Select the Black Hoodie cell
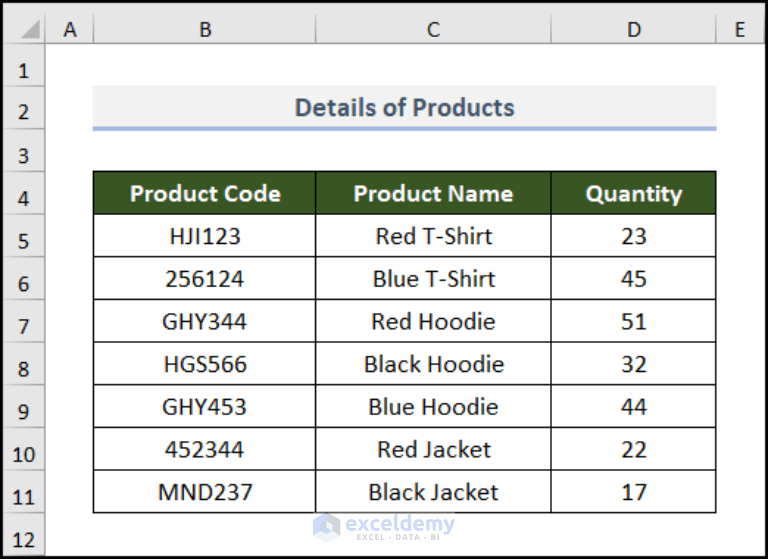The image size is (768, 559). coord(433,364)
